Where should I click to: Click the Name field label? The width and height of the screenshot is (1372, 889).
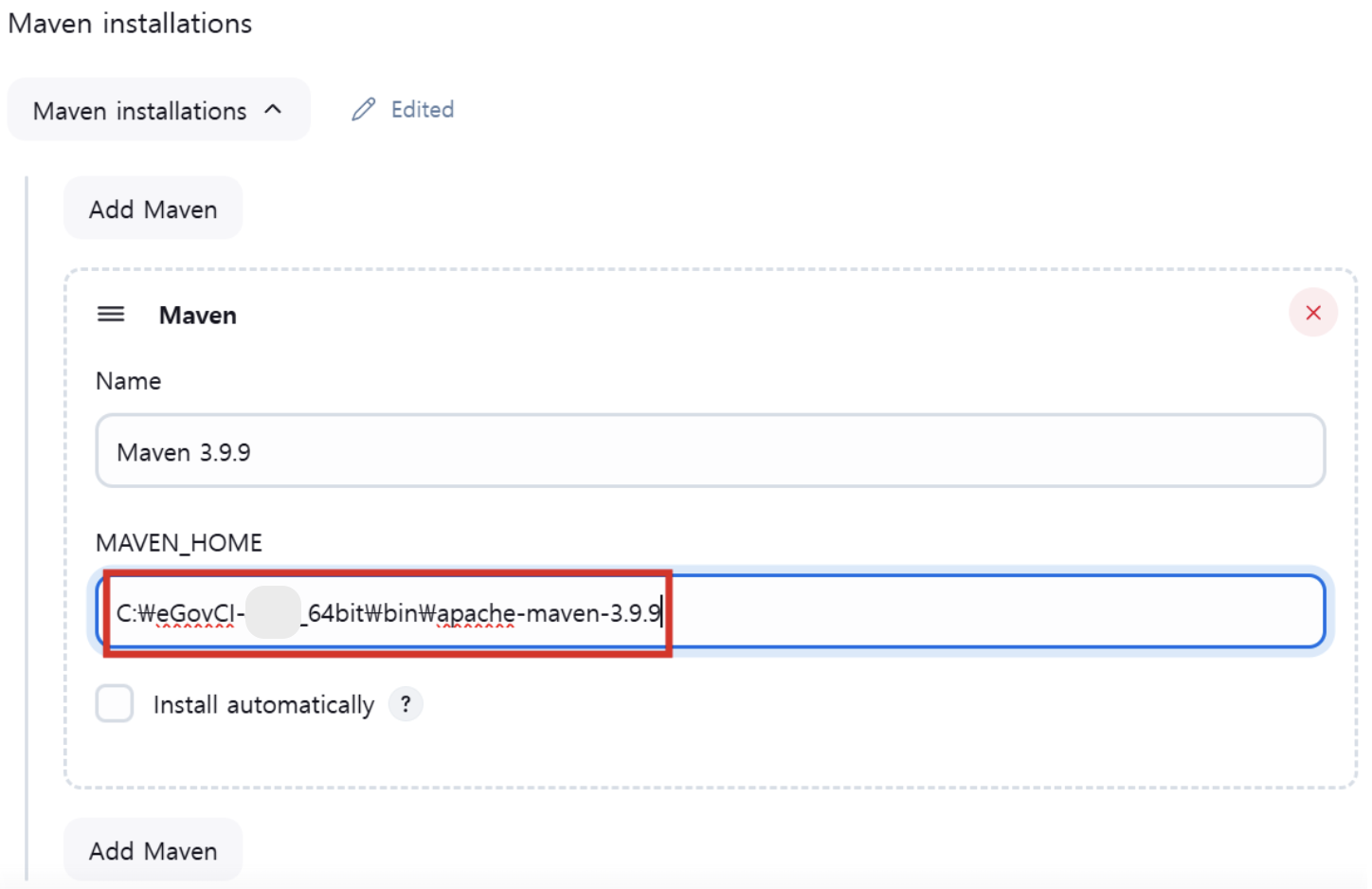click(x=129, y=381)
